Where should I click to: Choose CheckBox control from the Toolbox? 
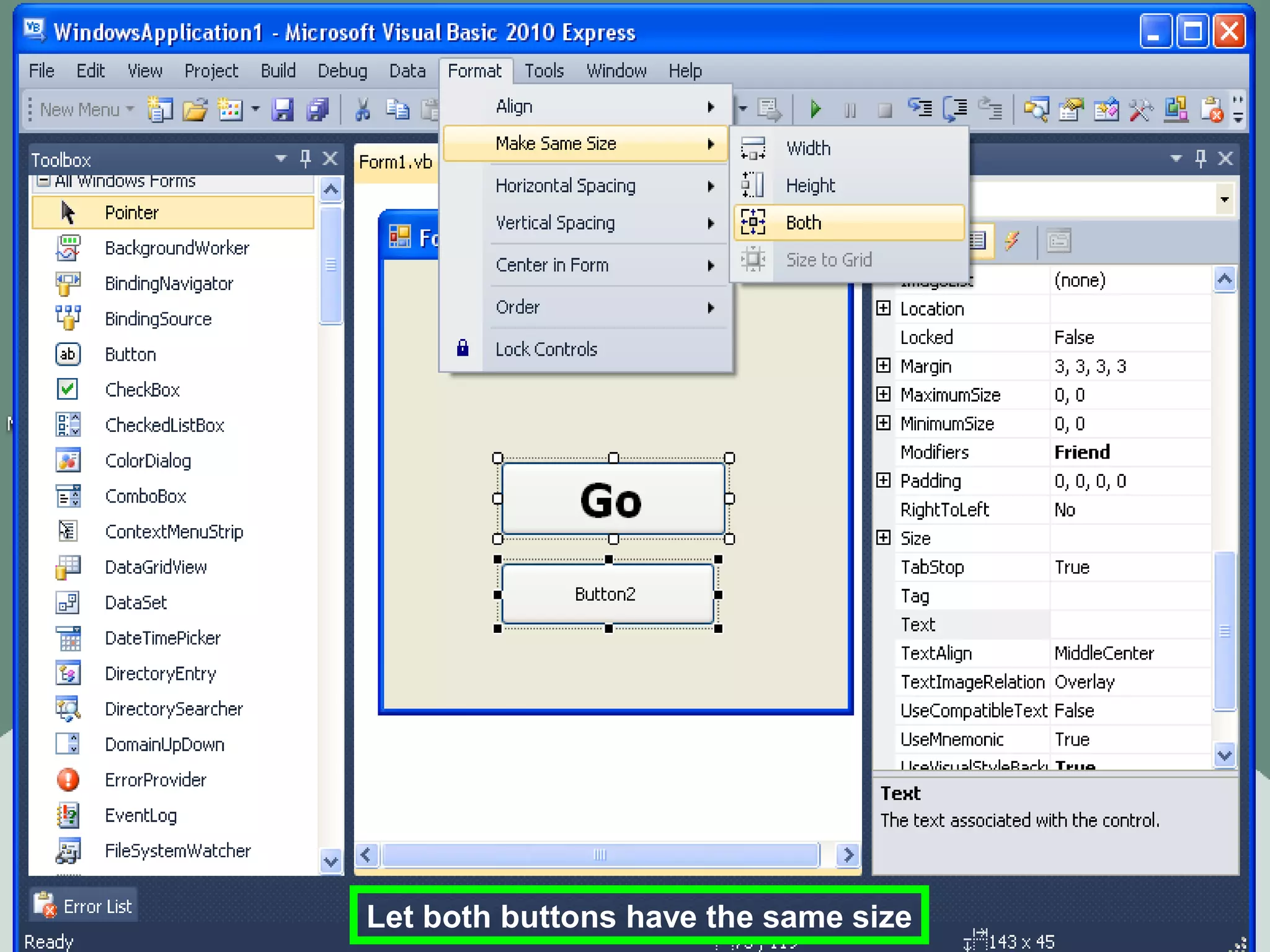(142, 390)
